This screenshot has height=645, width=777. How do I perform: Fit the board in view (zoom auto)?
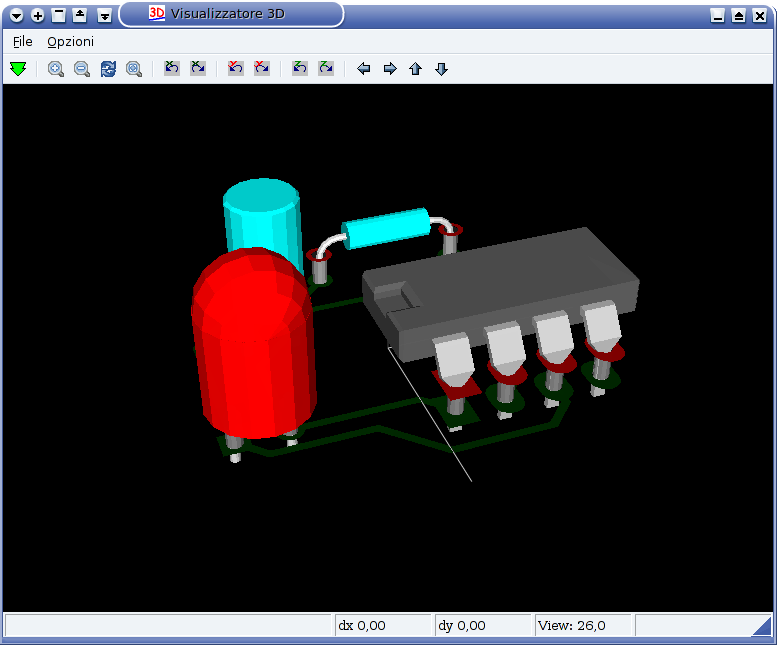point(134,69)
